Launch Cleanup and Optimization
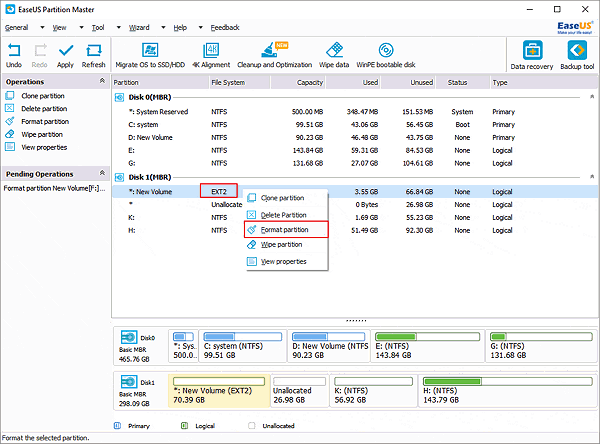The width and height of the screenshot is (600, 444). point(274,56)
